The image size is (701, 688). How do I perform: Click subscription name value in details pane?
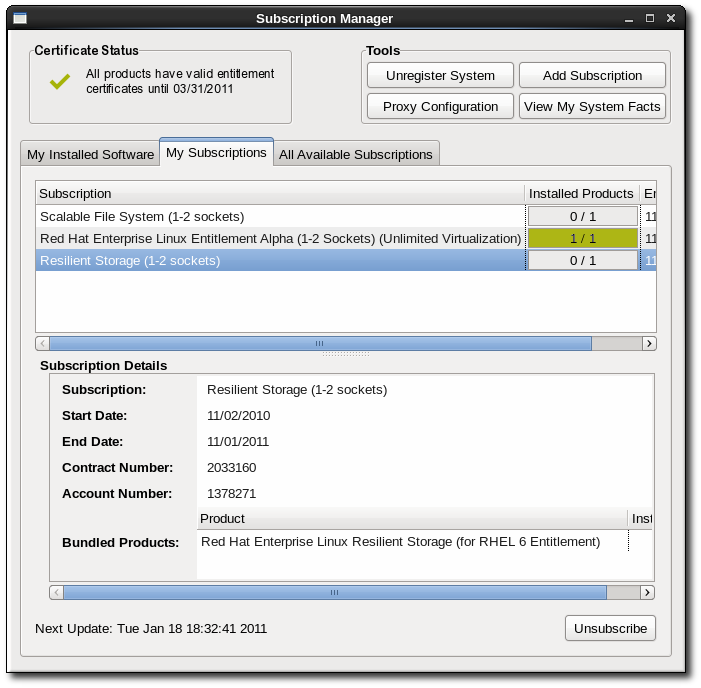click(x=297, y=389)
